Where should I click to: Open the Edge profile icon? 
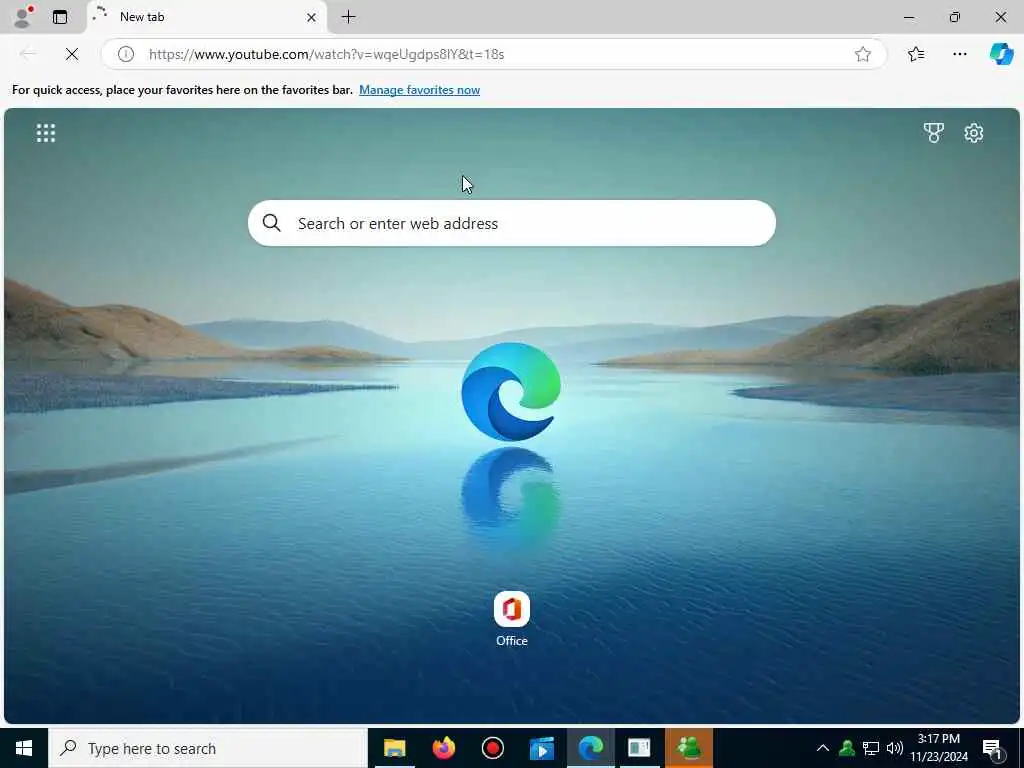point(23,16)
